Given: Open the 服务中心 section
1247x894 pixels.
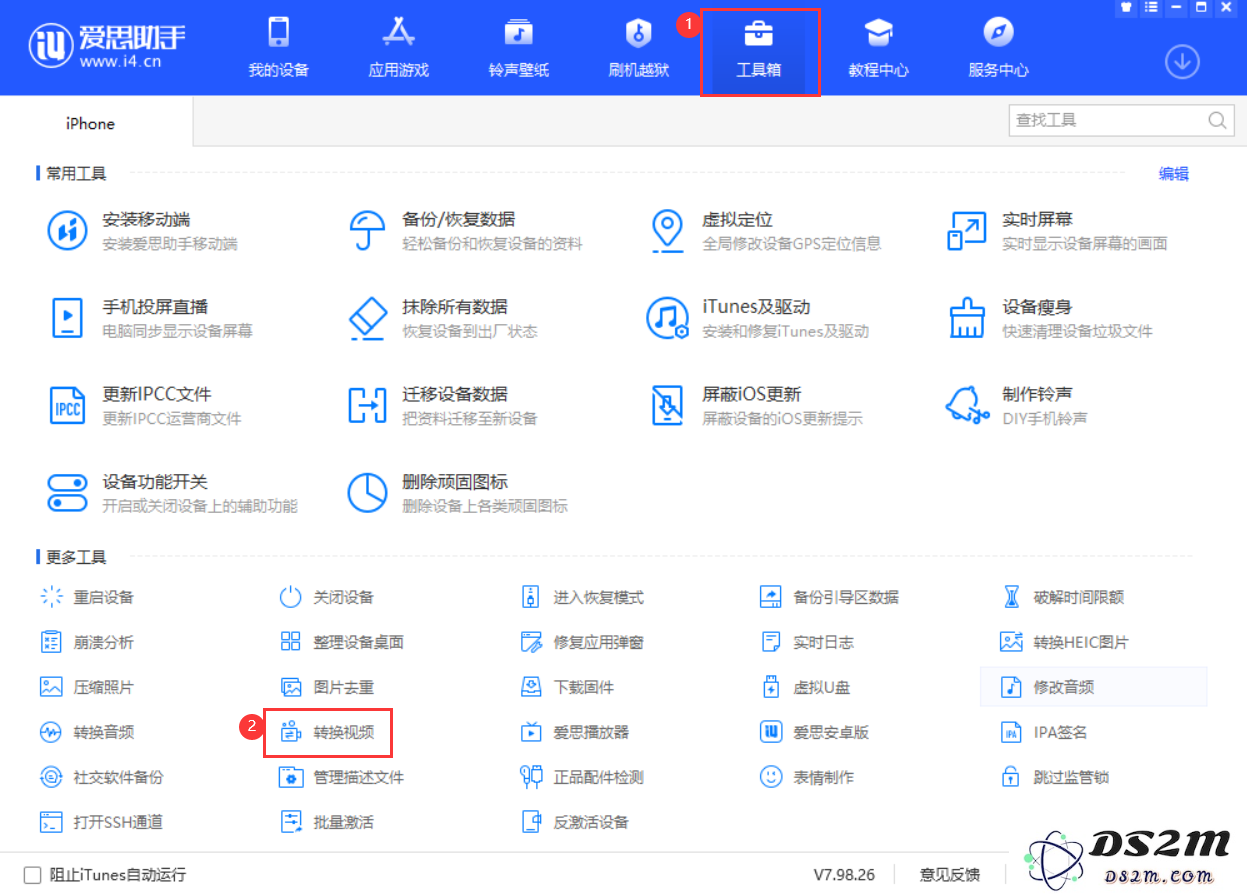Looking at the screenshot, I should click(x=999, y=48).
